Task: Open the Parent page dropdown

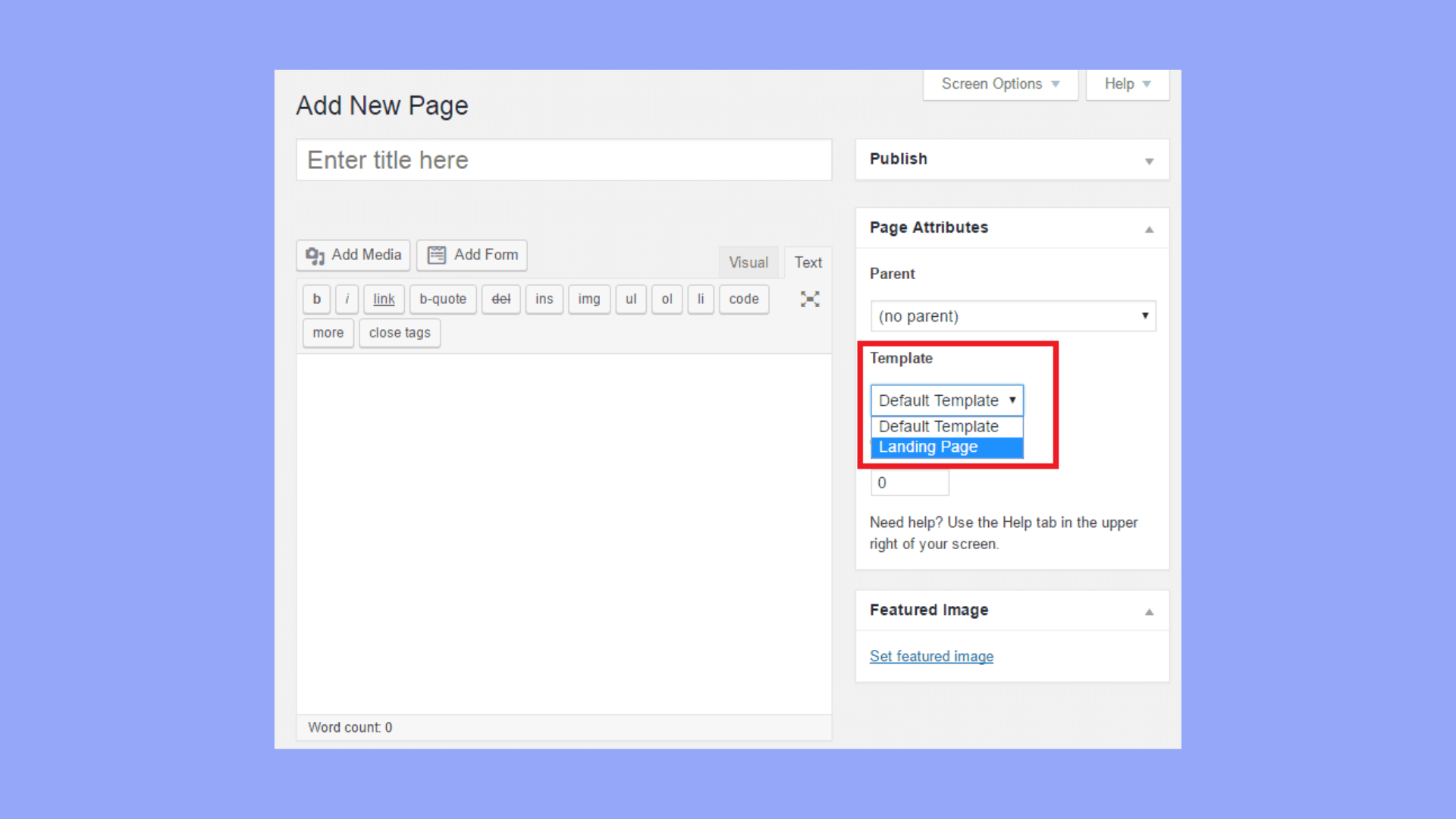Action: [1012, 316]
